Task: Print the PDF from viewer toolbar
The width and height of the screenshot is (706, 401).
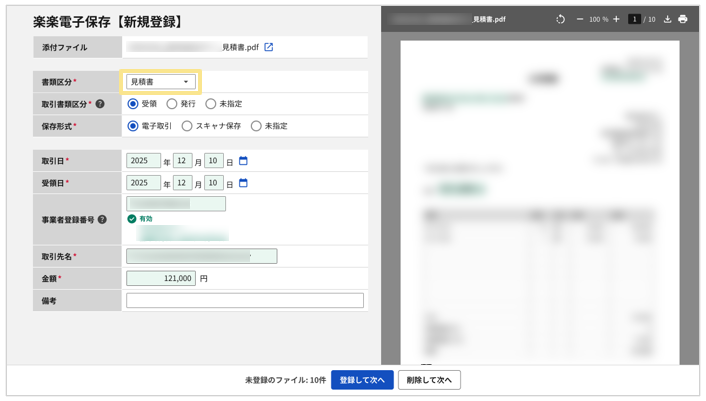Action: click(683, 19)
